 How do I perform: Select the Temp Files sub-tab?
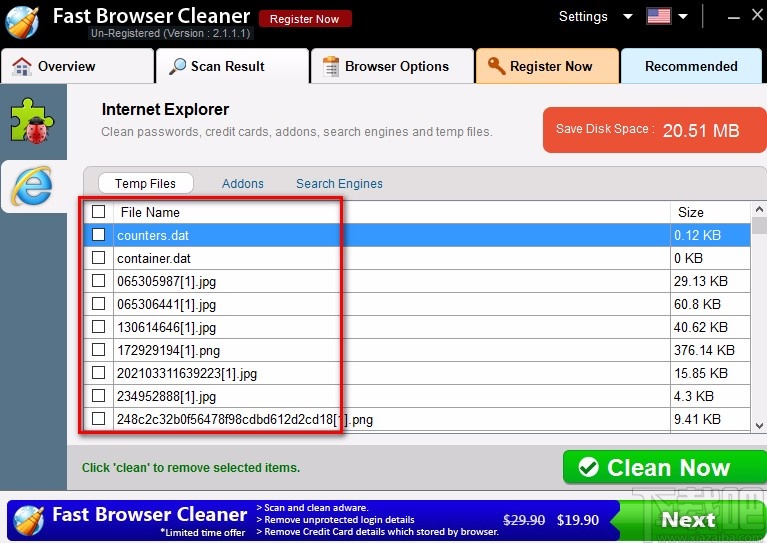[x=146, y=183]
